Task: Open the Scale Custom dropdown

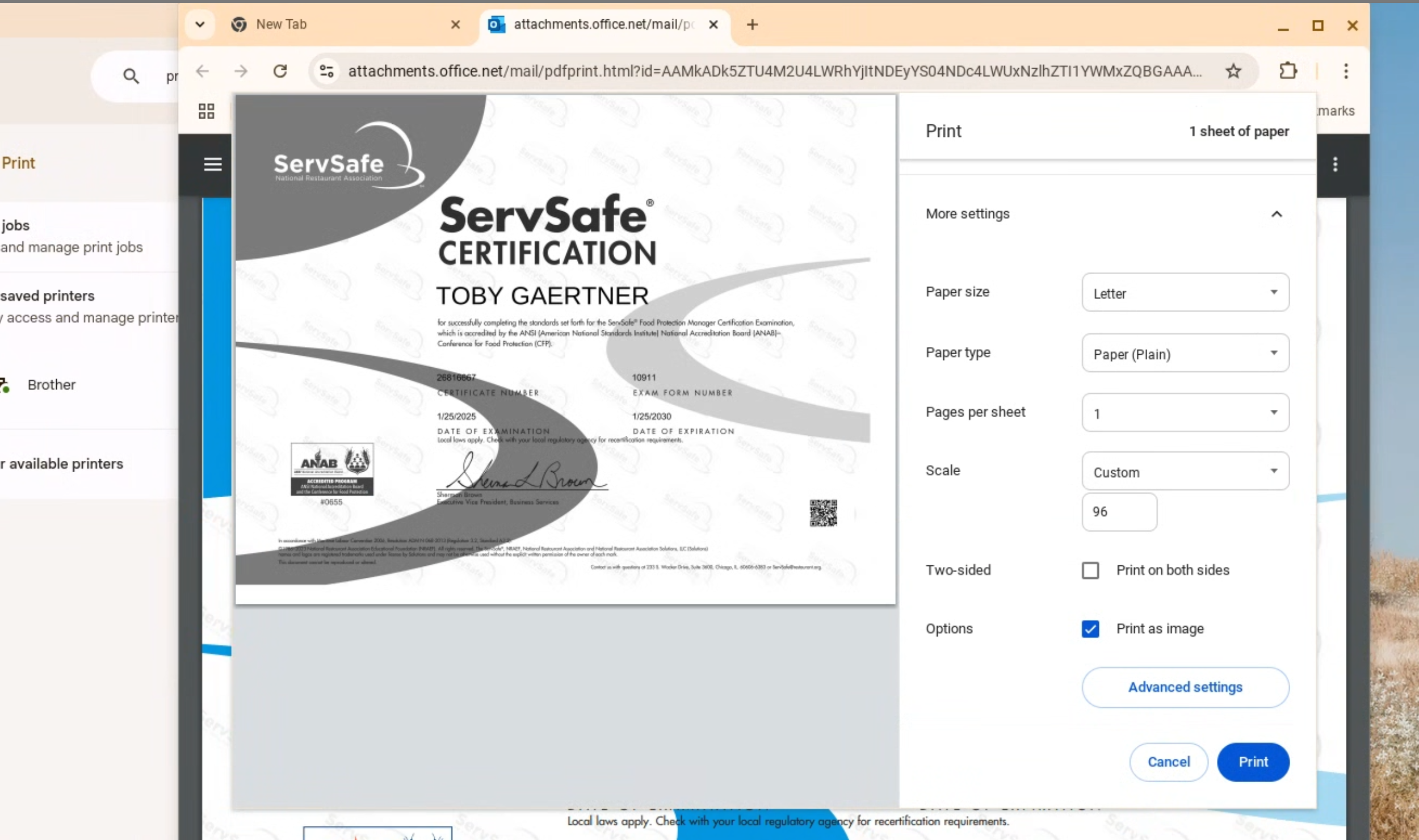Action: 1185,472
